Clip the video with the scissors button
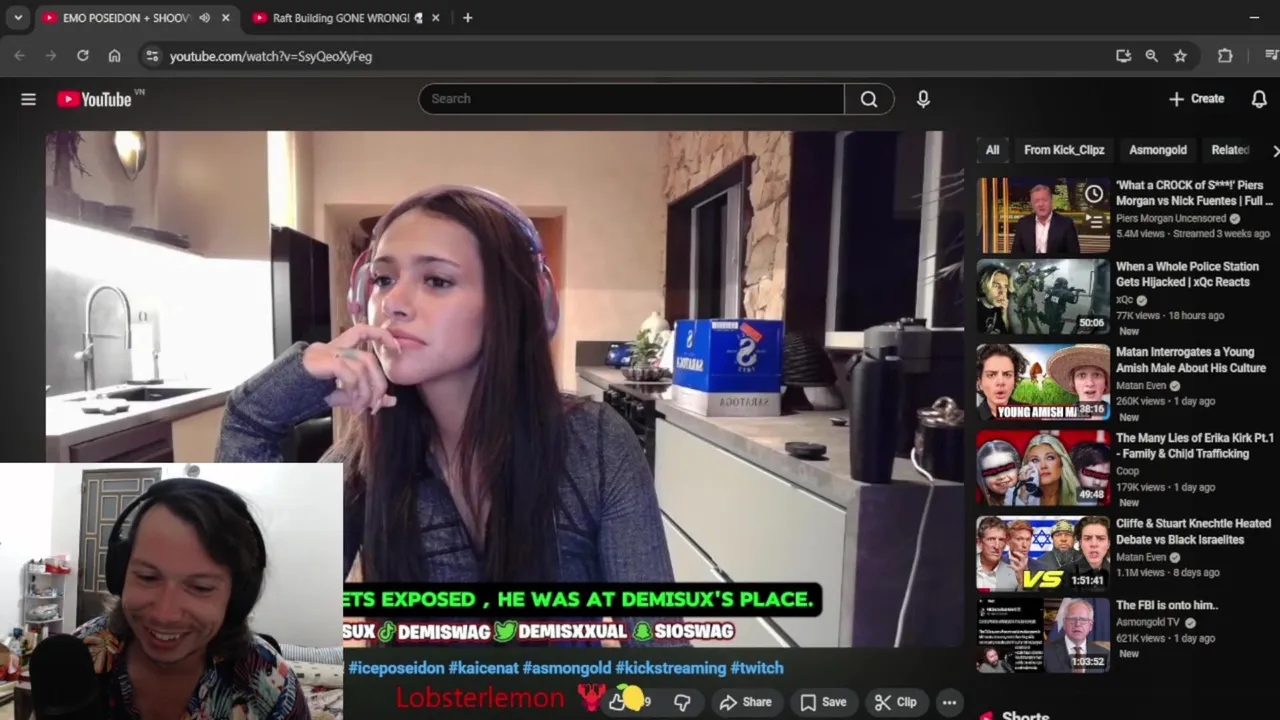 coord(895,702)
